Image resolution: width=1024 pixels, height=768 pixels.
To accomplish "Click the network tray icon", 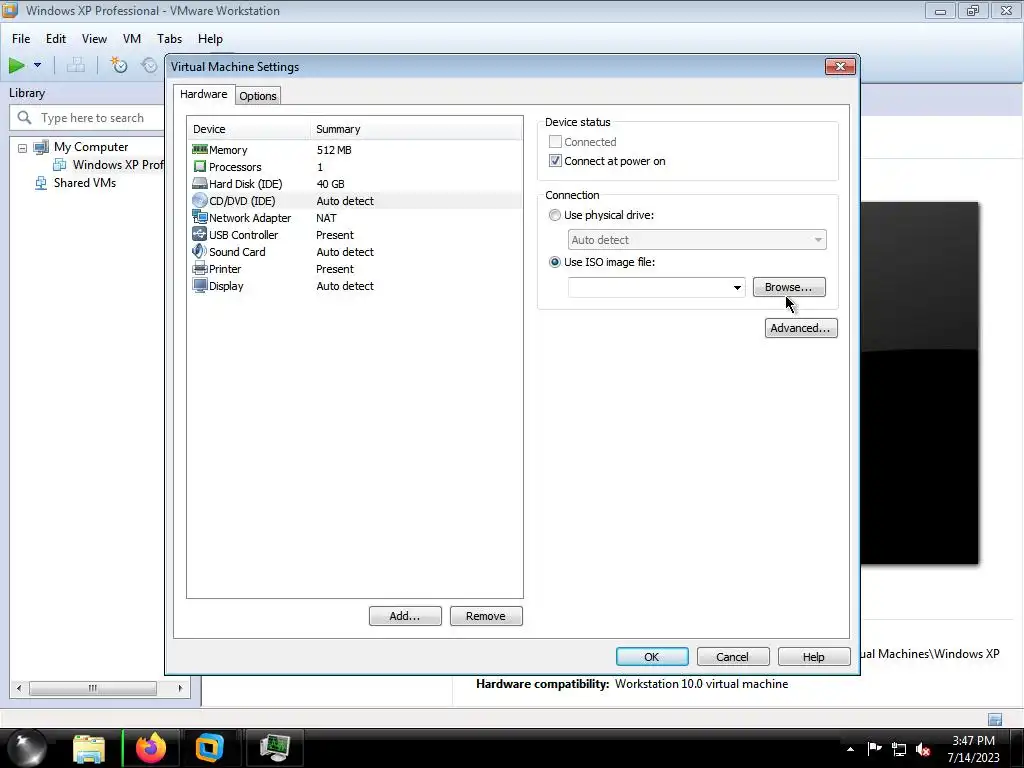I will (899, 749).
